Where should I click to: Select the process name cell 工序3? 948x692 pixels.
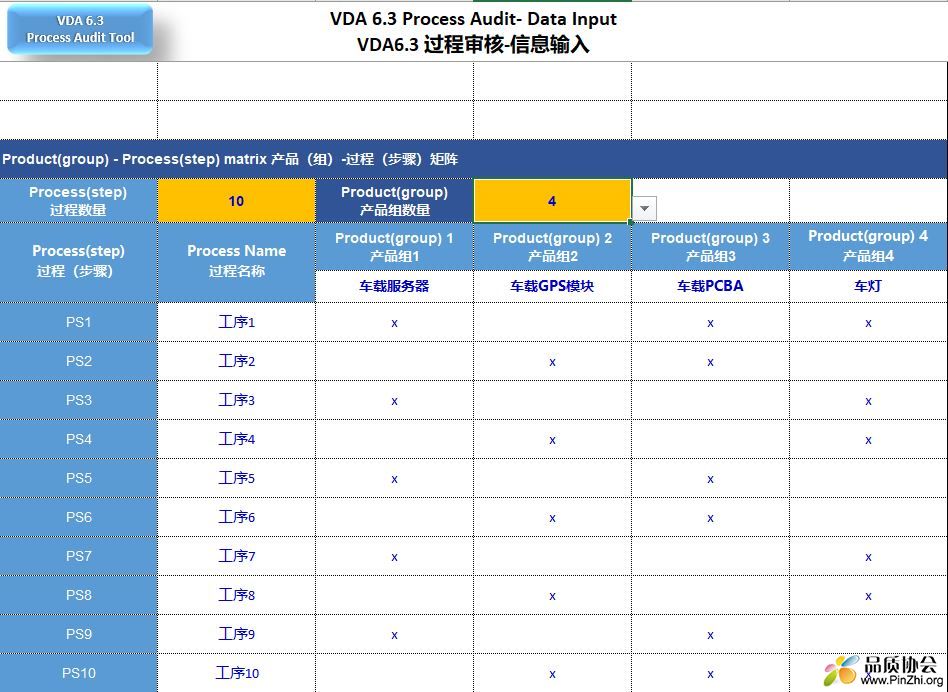pyautogui.click(x=236, y=400)
